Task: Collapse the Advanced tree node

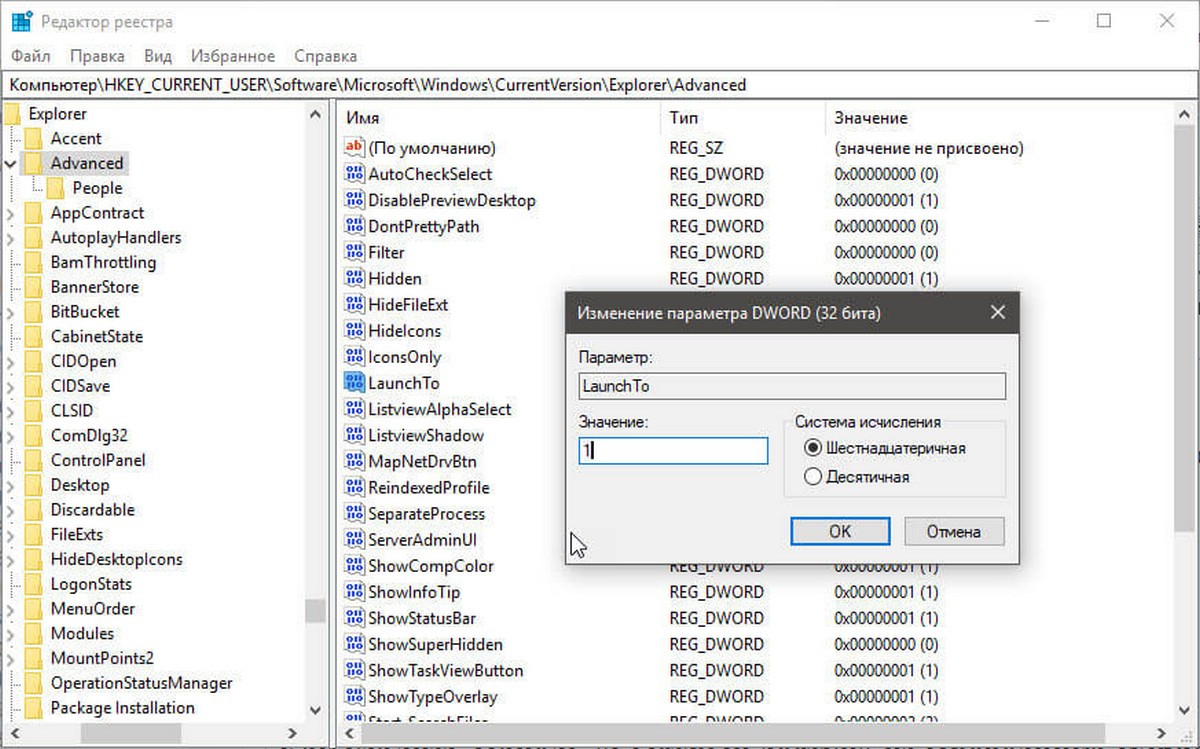Action: click(10, 163)
